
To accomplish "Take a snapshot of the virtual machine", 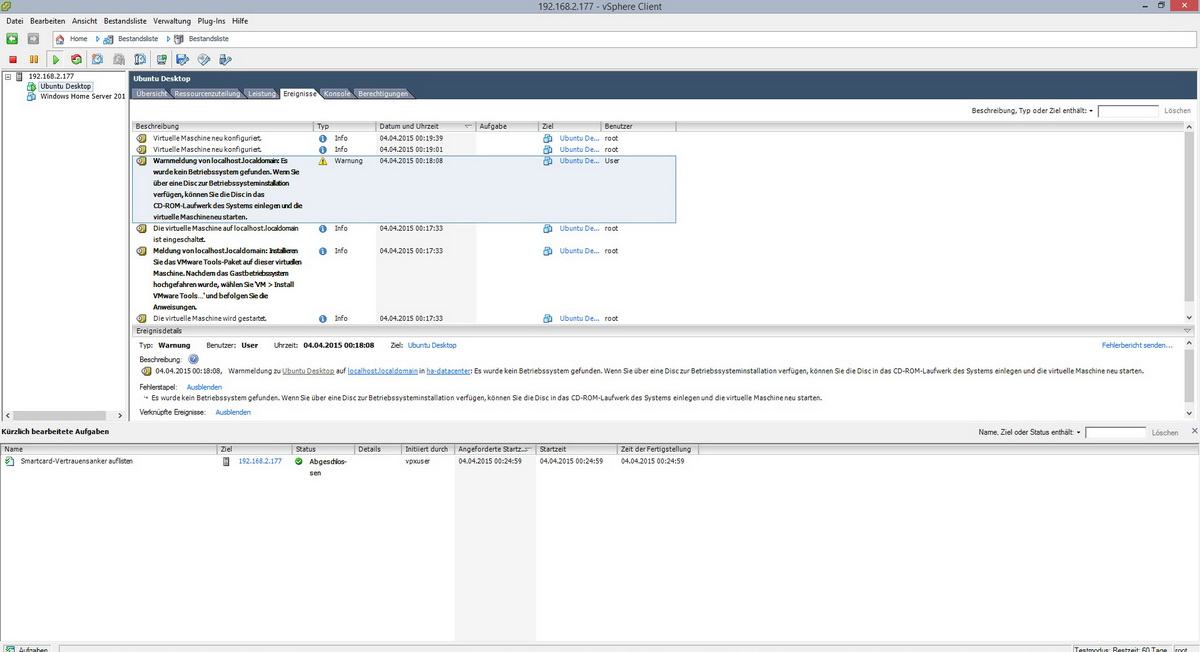I will pos(97,59).
